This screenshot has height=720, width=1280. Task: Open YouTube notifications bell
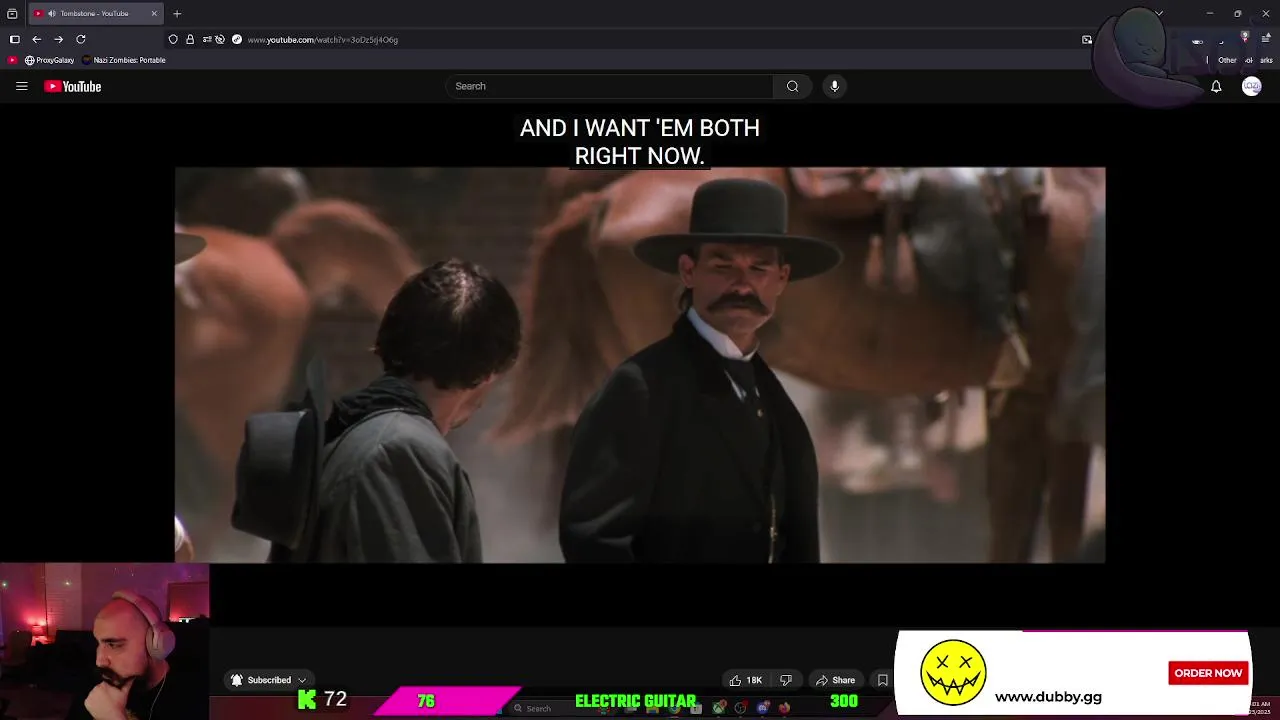[x=1216, y=87]
